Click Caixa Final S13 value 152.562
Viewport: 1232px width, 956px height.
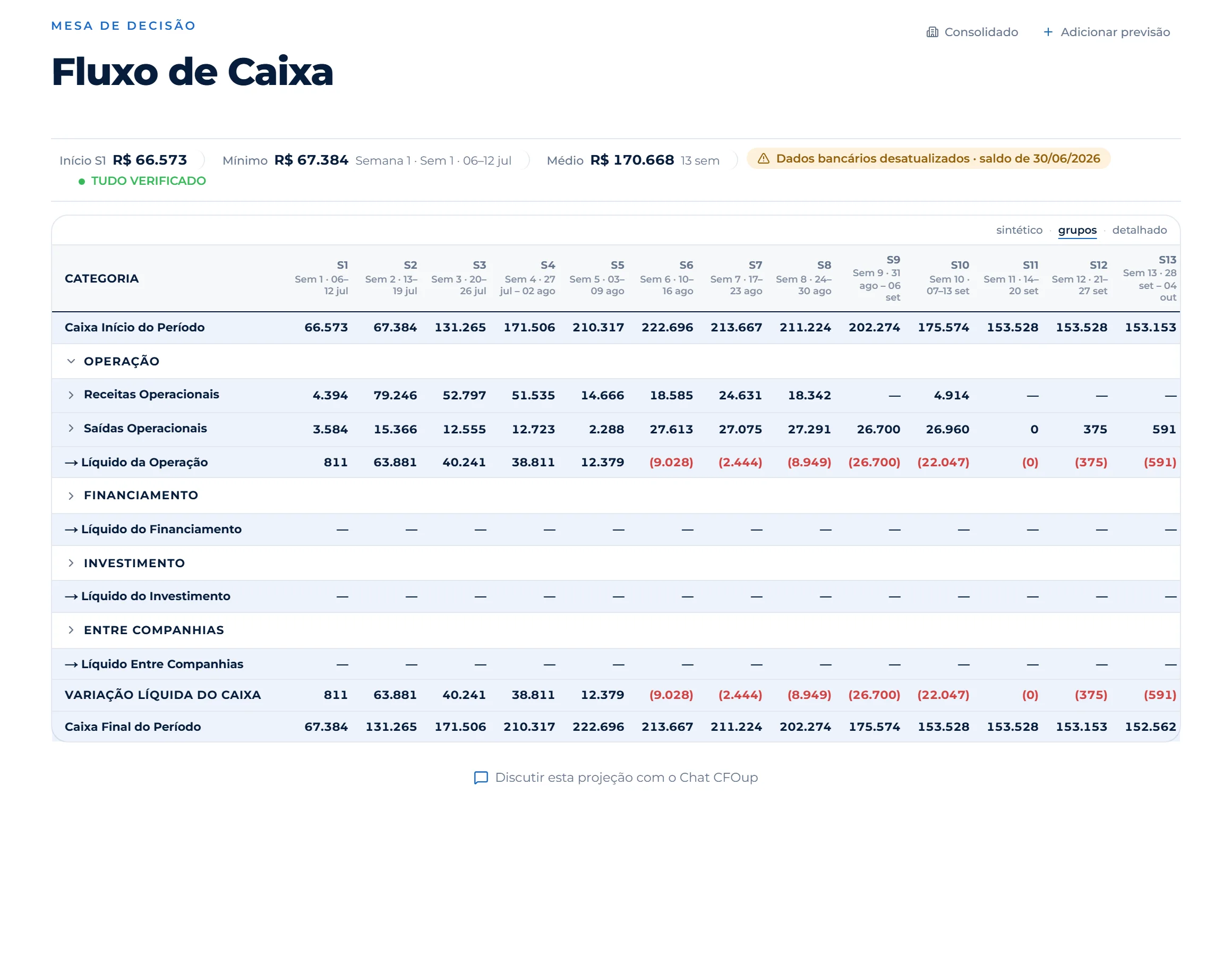pos(1150,727)
